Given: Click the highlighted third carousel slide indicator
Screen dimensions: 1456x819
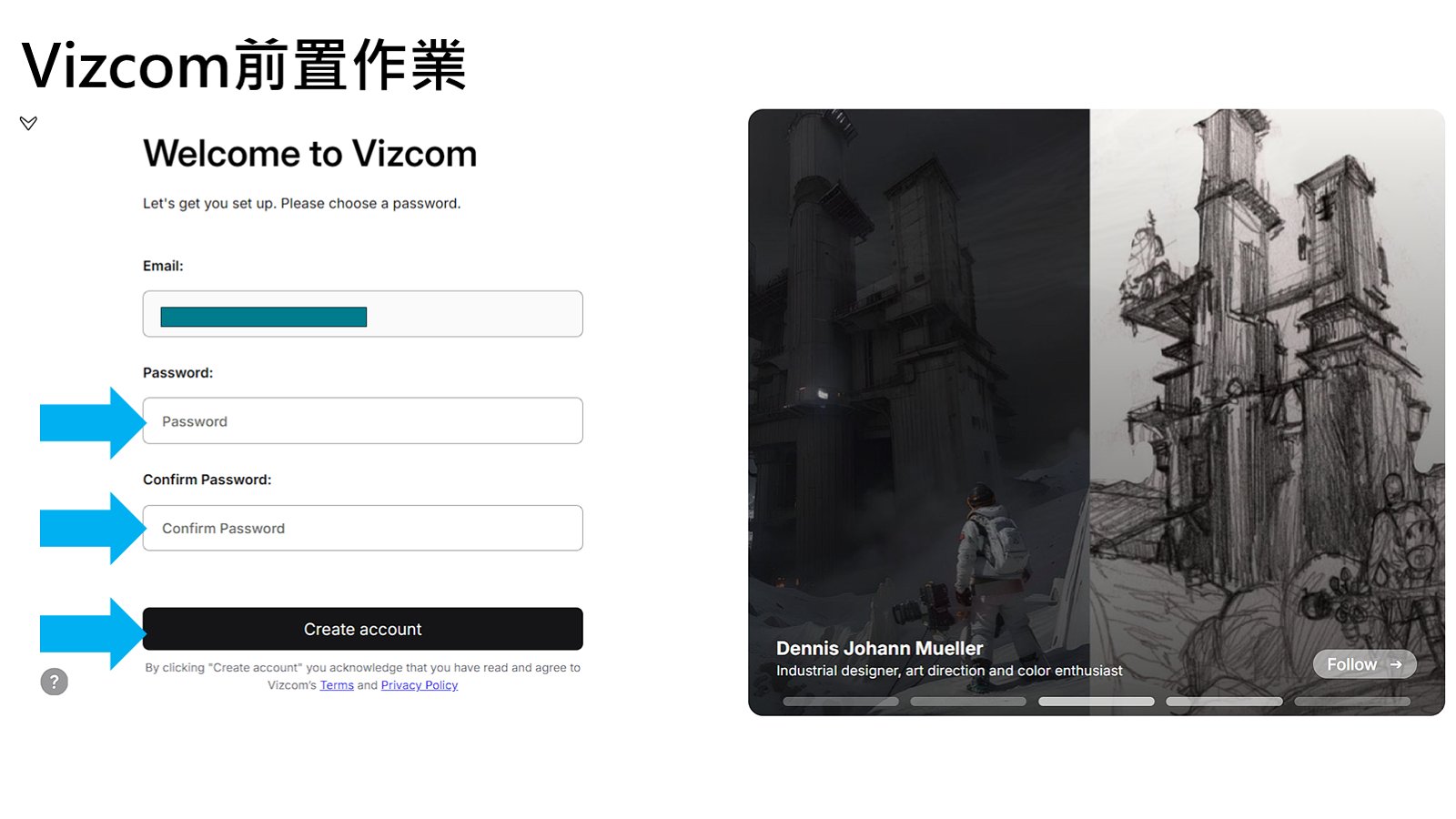Looking at the screenshot, I should click(1097, 702).
